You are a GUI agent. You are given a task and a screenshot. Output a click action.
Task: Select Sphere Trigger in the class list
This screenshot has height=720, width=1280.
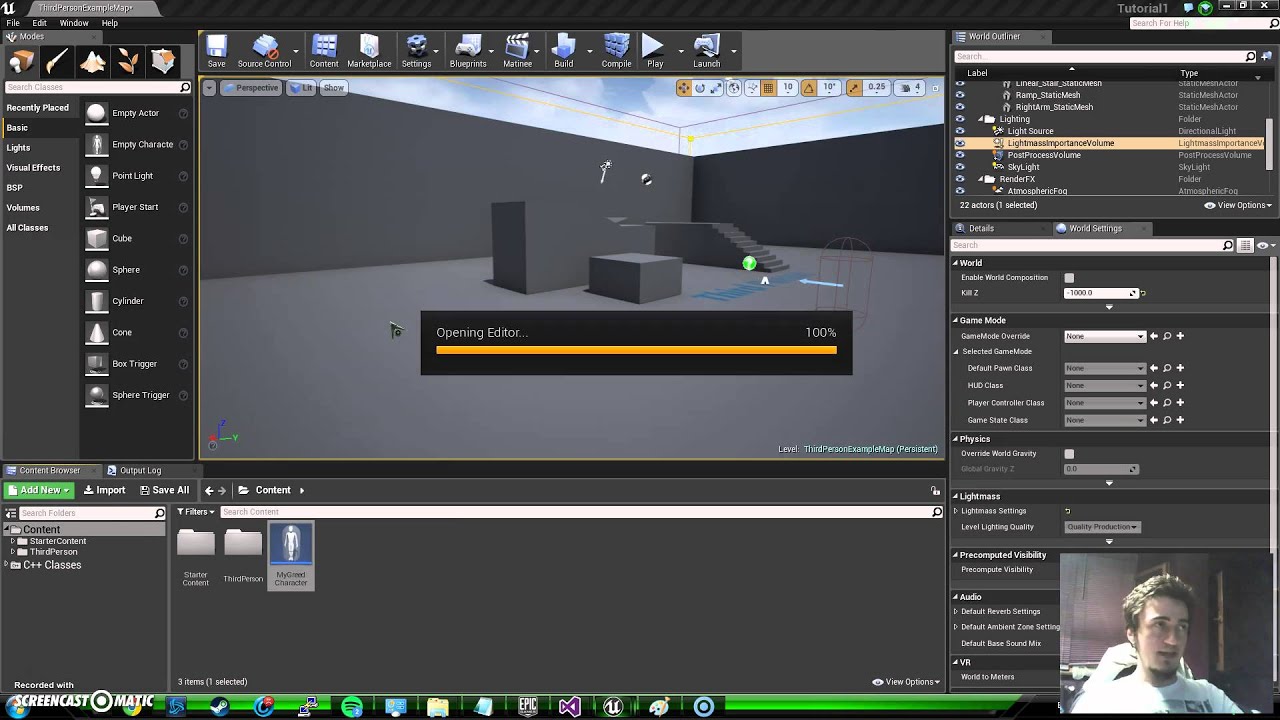137,395
